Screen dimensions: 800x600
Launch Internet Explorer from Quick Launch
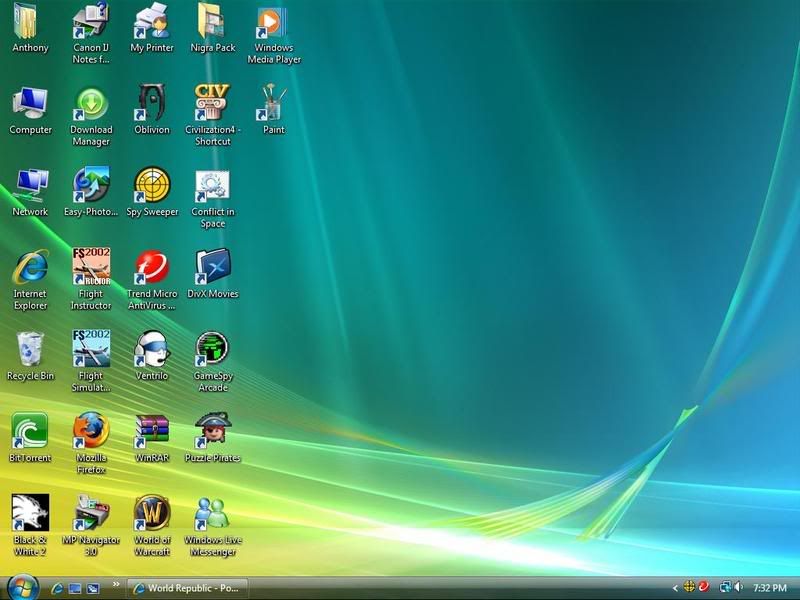coord(57,589)
